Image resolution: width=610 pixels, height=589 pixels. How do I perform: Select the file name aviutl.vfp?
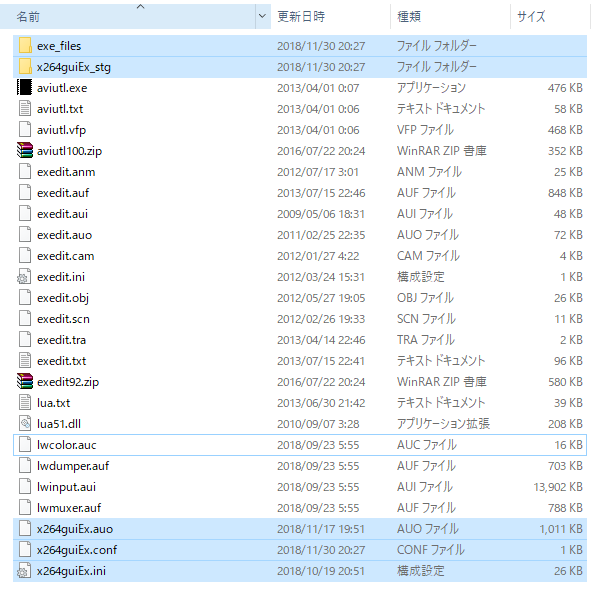[61, 130]
